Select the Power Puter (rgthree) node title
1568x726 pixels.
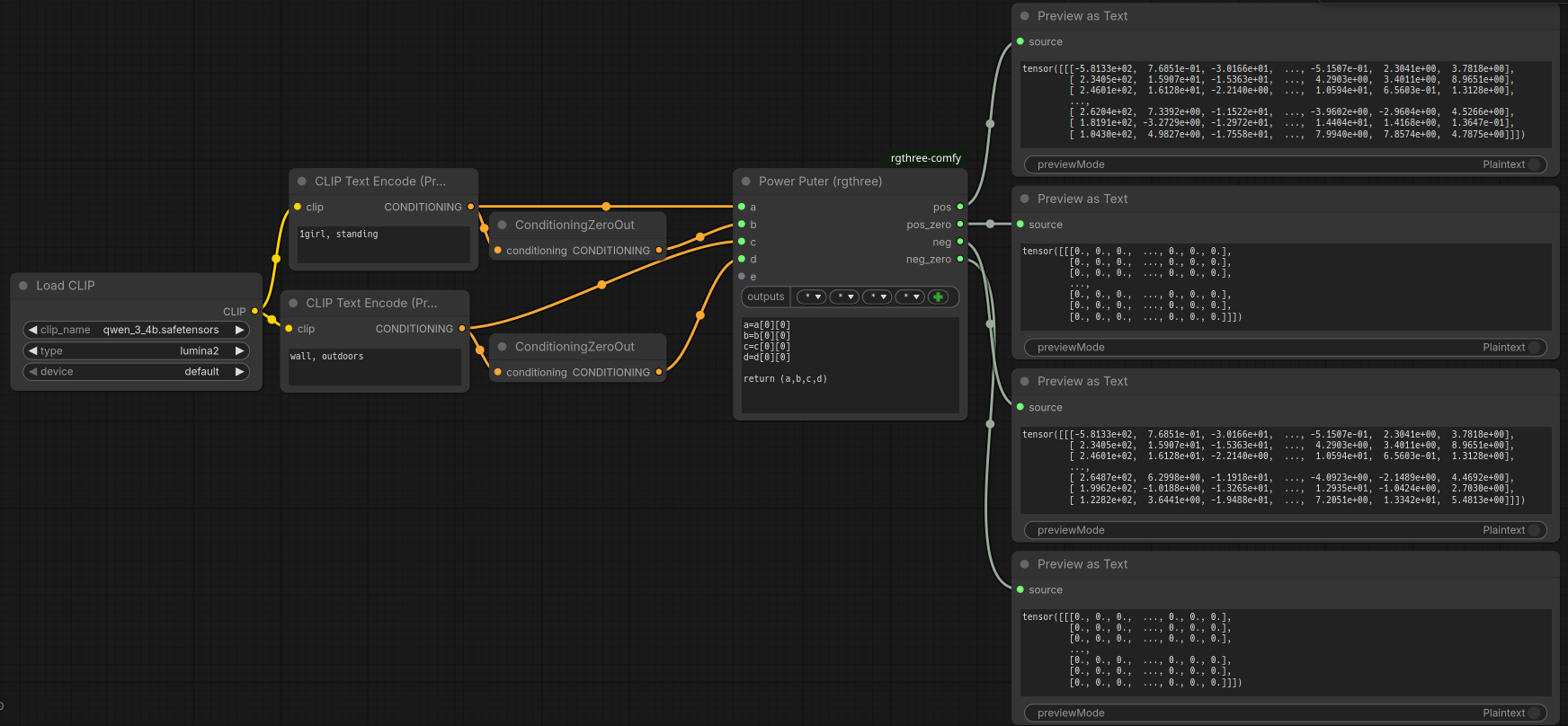(820, 181)
